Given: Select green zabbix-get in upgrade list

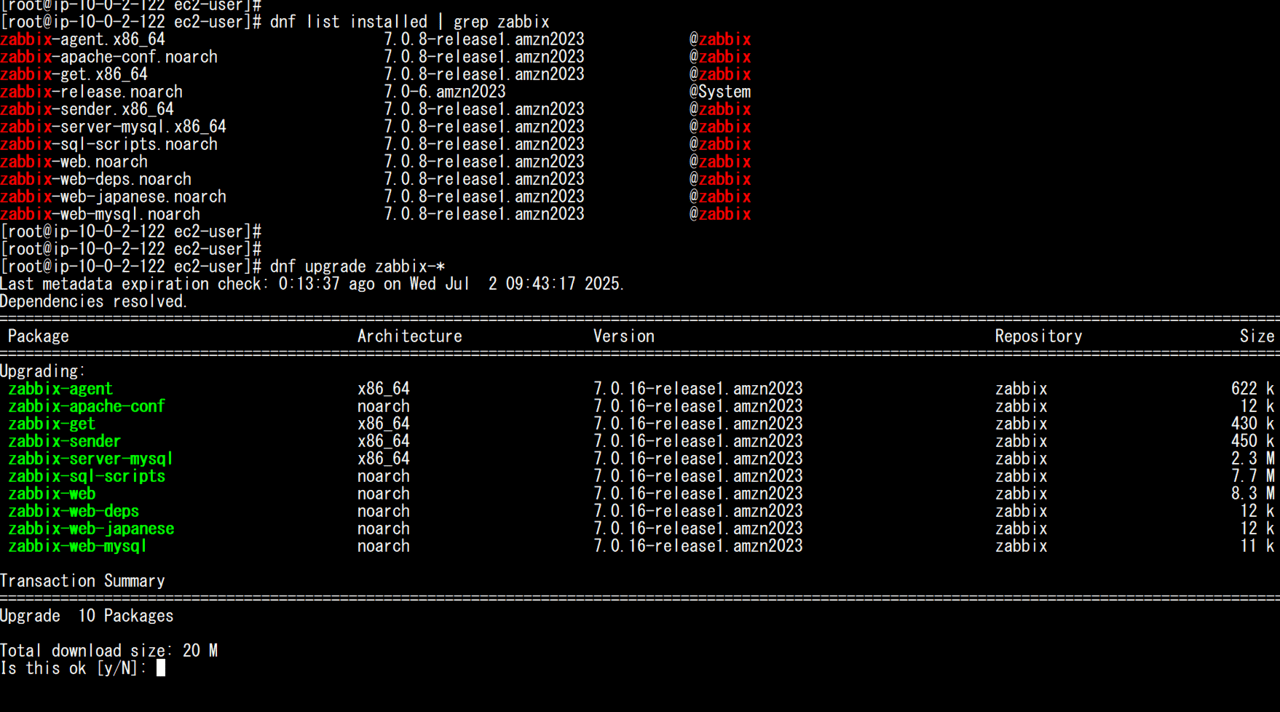Looking at the screenshot, I should coord(52,423).
